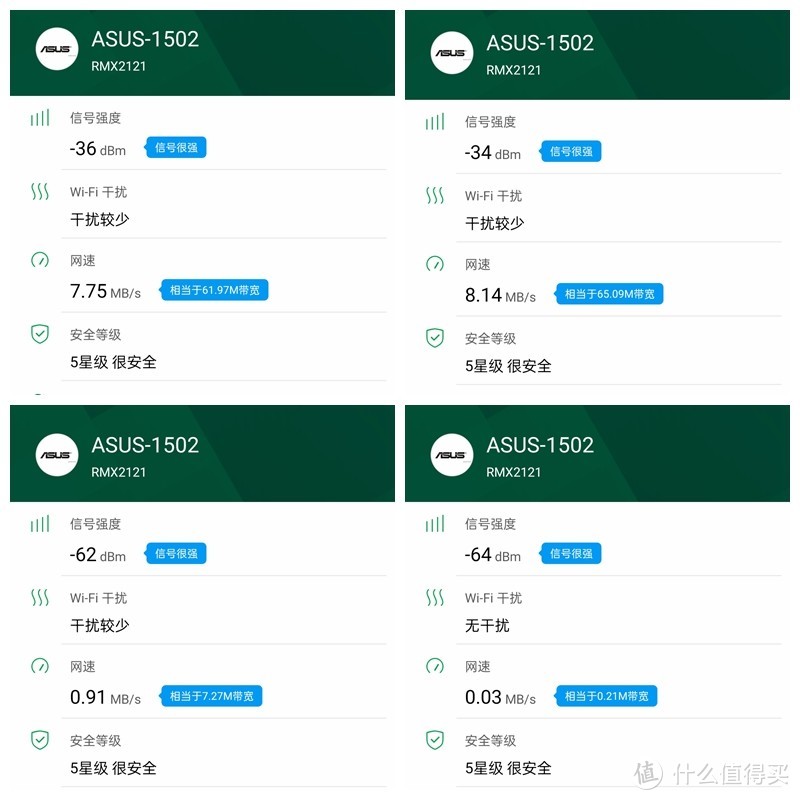This screenshot has width=800, height=800.
Task: Click the ASUS router logo in top-left panel
Action: point(56,49)
